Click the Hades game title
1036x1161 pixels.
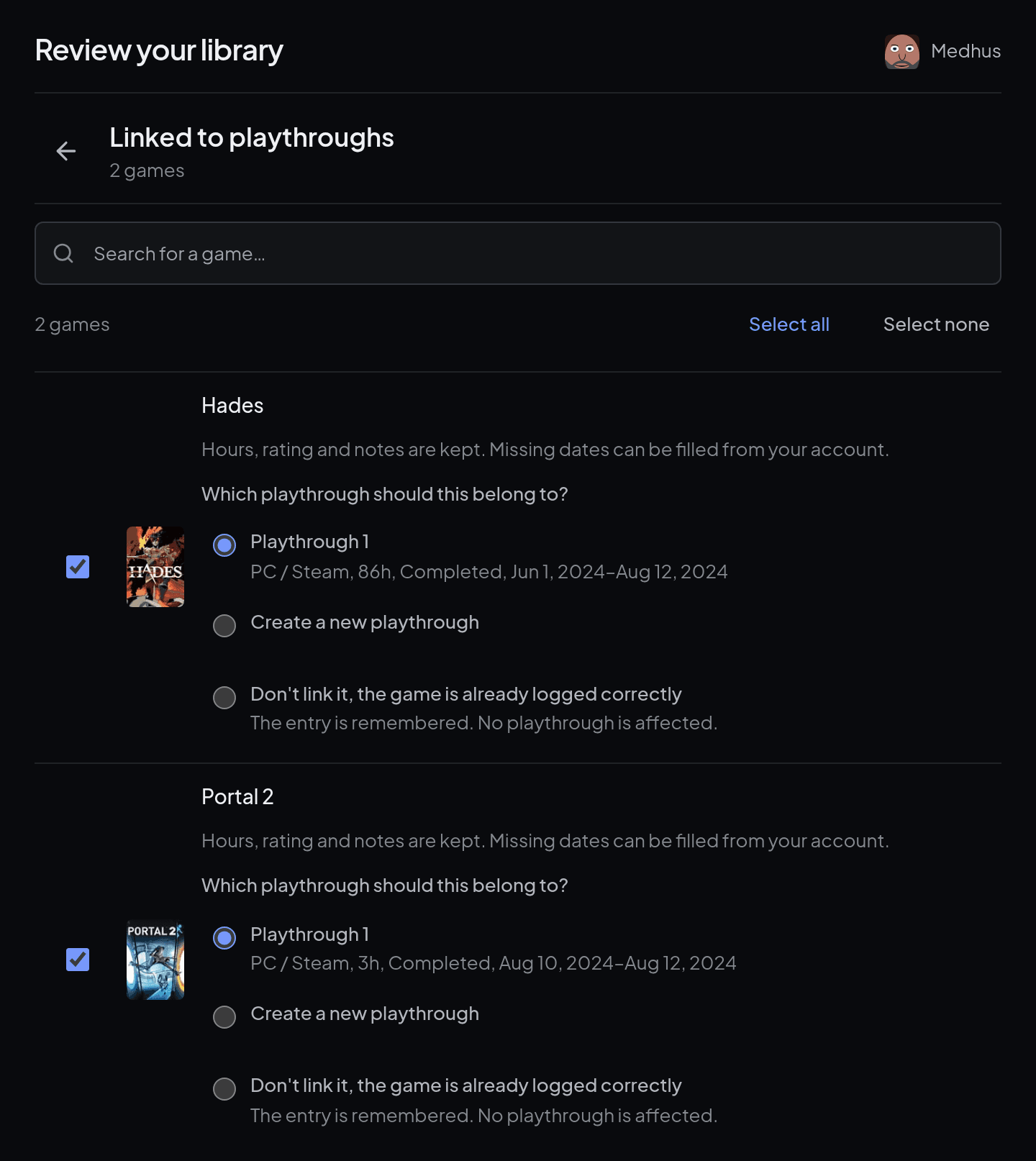(x=232, y=406)
